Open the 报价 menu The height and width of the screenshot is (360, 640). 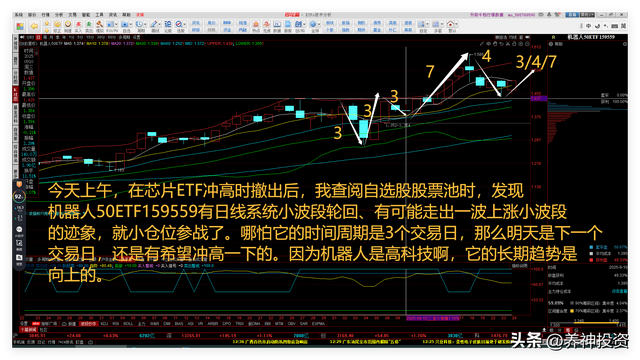pyautogui.click(x=32, y=14)
